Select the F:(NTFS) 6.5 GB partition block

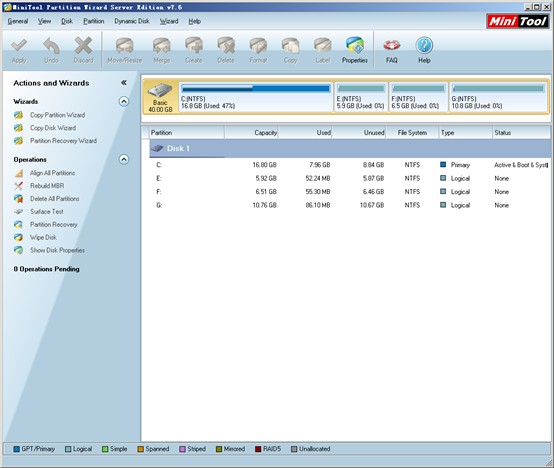click(x=418, y=97)
